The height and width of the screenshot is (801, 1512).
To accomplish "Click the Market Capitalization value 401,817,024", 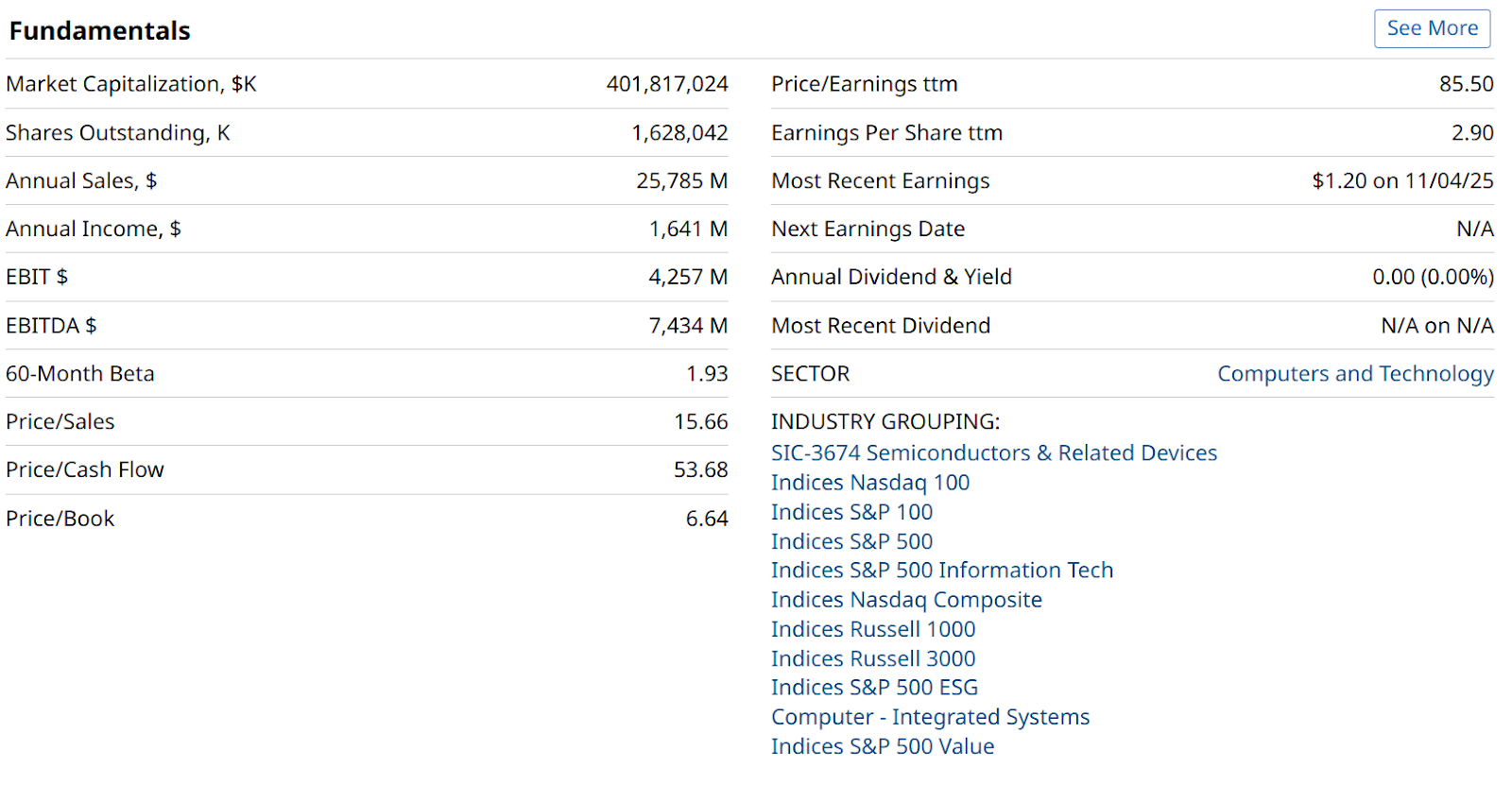I will [x=667, y=84].
